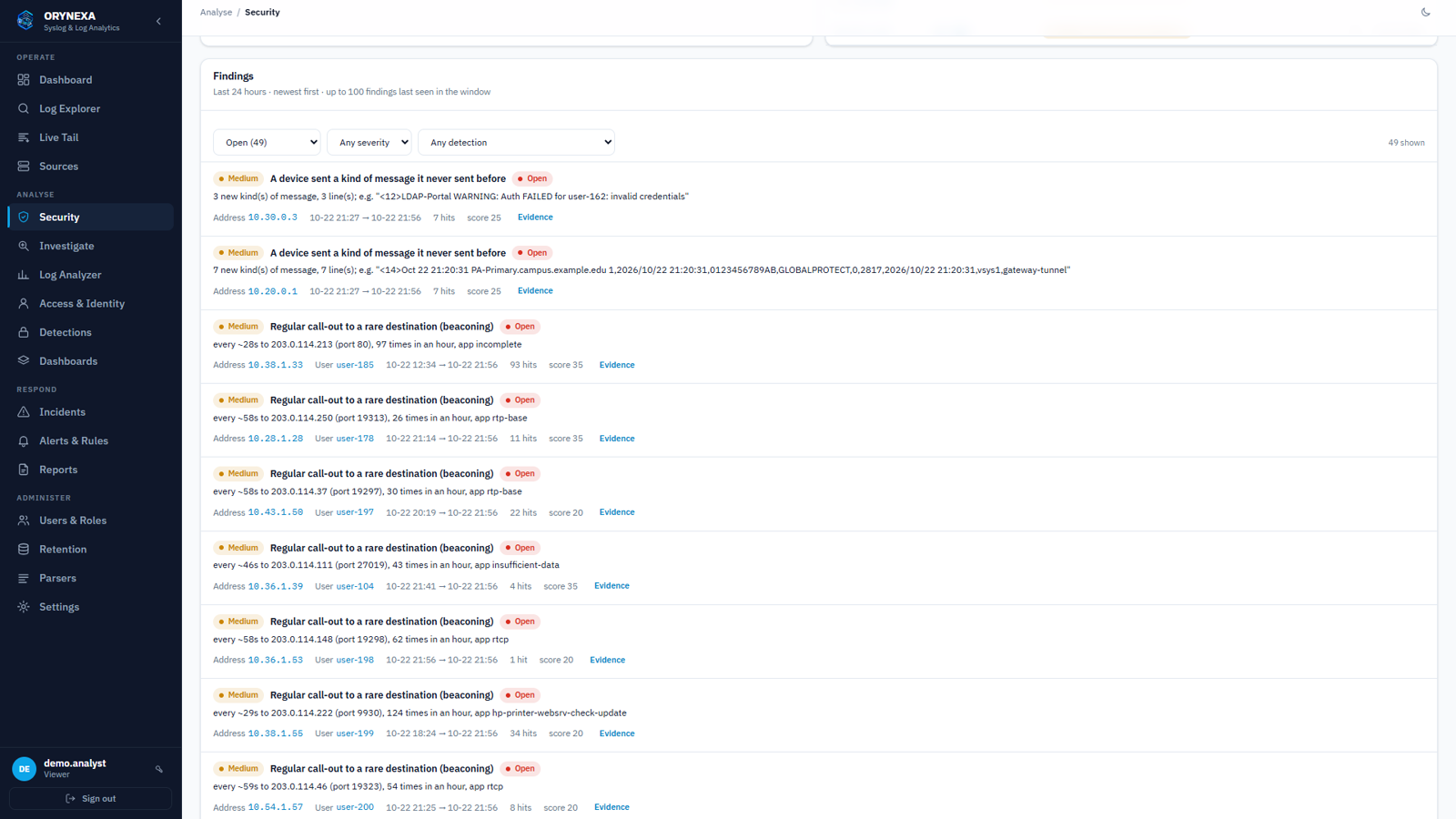Open the Any severity dropdown
This screenshot has width=1456, height=819.
[369, 142]
